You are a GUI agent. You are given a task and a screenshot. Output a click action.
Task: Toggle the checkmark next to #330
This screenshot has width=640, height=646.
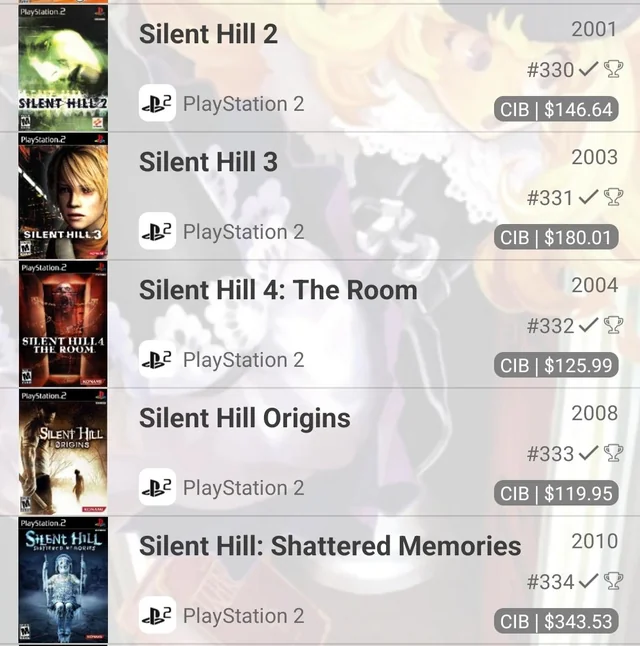click(588, 69)
